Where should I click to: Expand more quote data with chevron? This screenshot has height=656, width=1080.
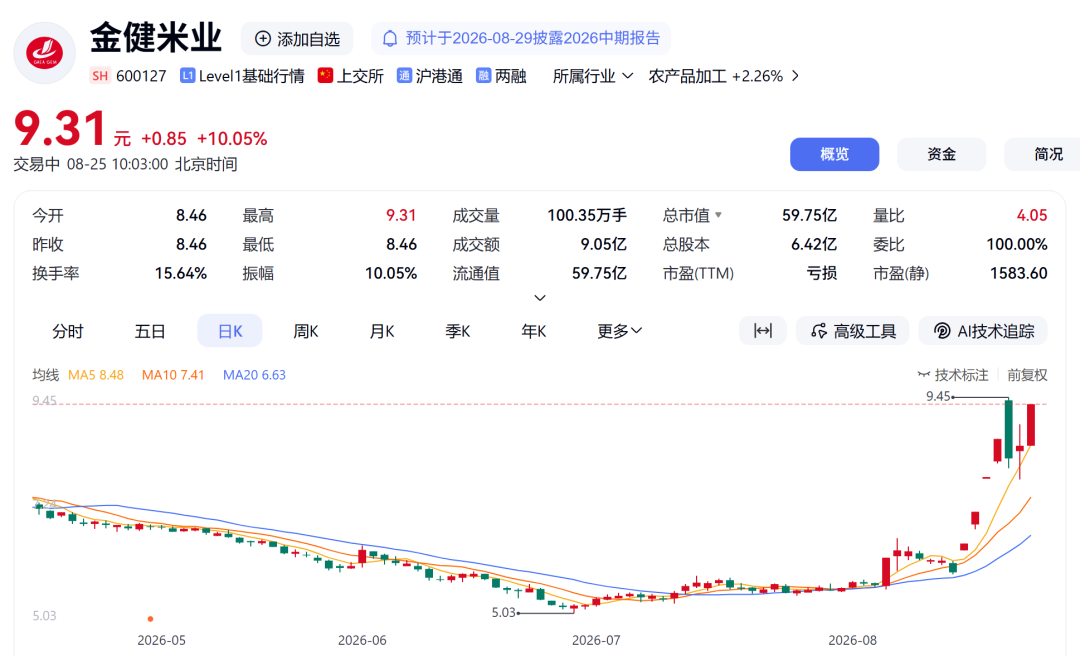(x=540, y=298)
